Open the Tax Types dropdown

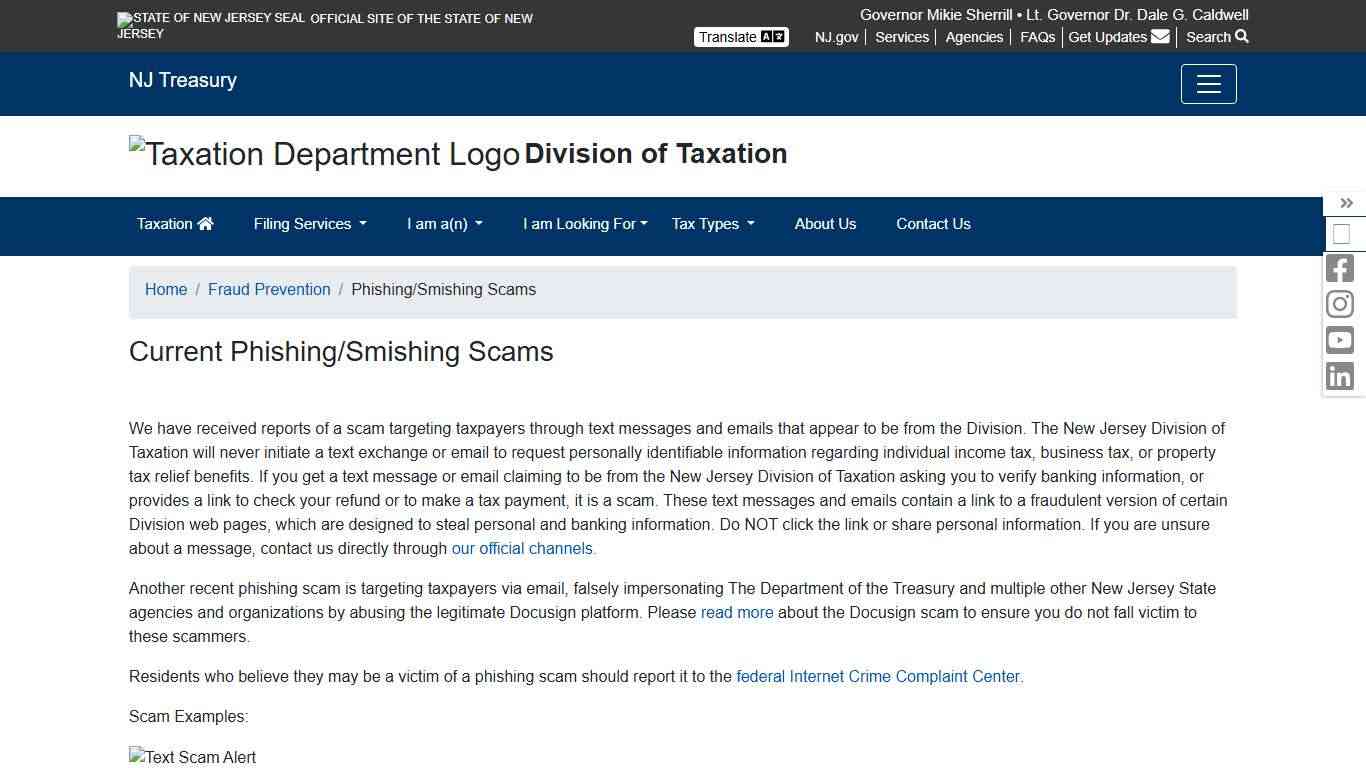pyautogui.click(x=712, y=224)
